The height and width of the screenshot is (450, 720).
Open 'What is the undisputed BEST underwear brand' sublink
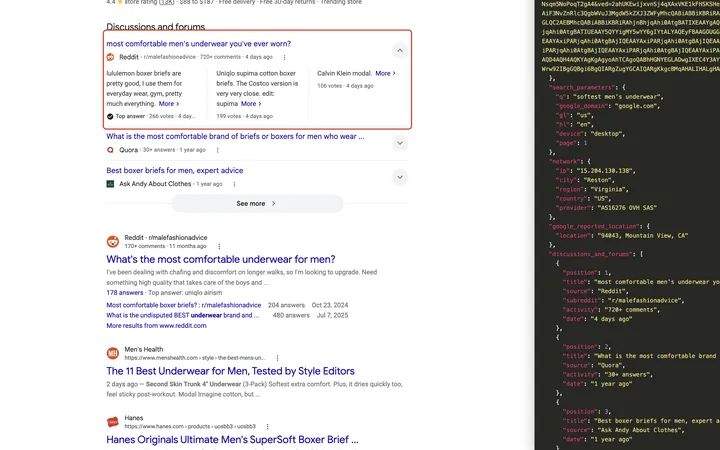[183, 315]
